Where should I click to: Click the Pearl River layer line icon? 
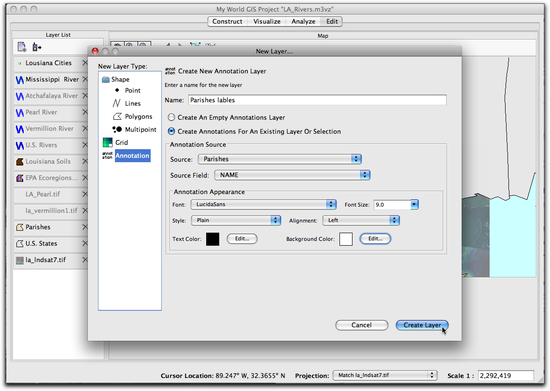click(x=20, y=113)
